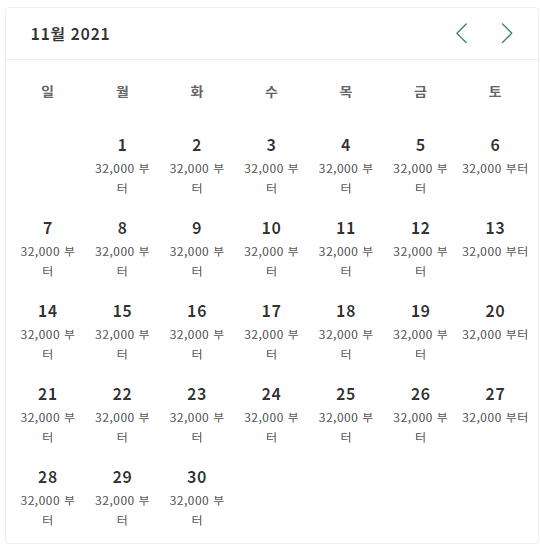Select Sunday November 7
This screenshot has height=550, width=540.
coord(47,249)
